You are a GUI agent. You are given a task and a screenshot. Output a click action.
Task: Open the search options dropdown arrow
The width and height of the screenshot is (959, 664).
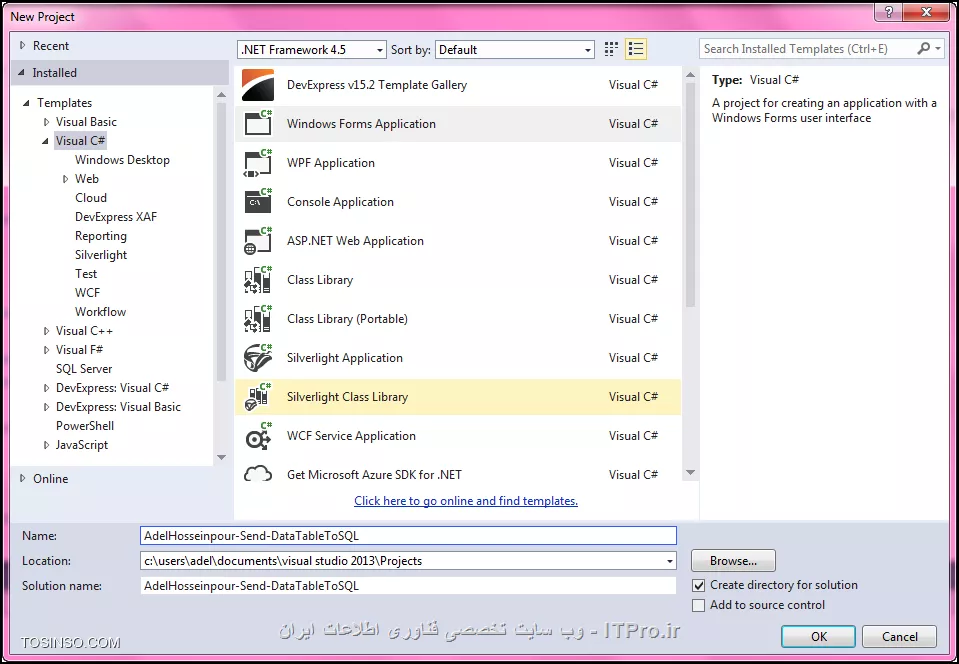point(939,48)
